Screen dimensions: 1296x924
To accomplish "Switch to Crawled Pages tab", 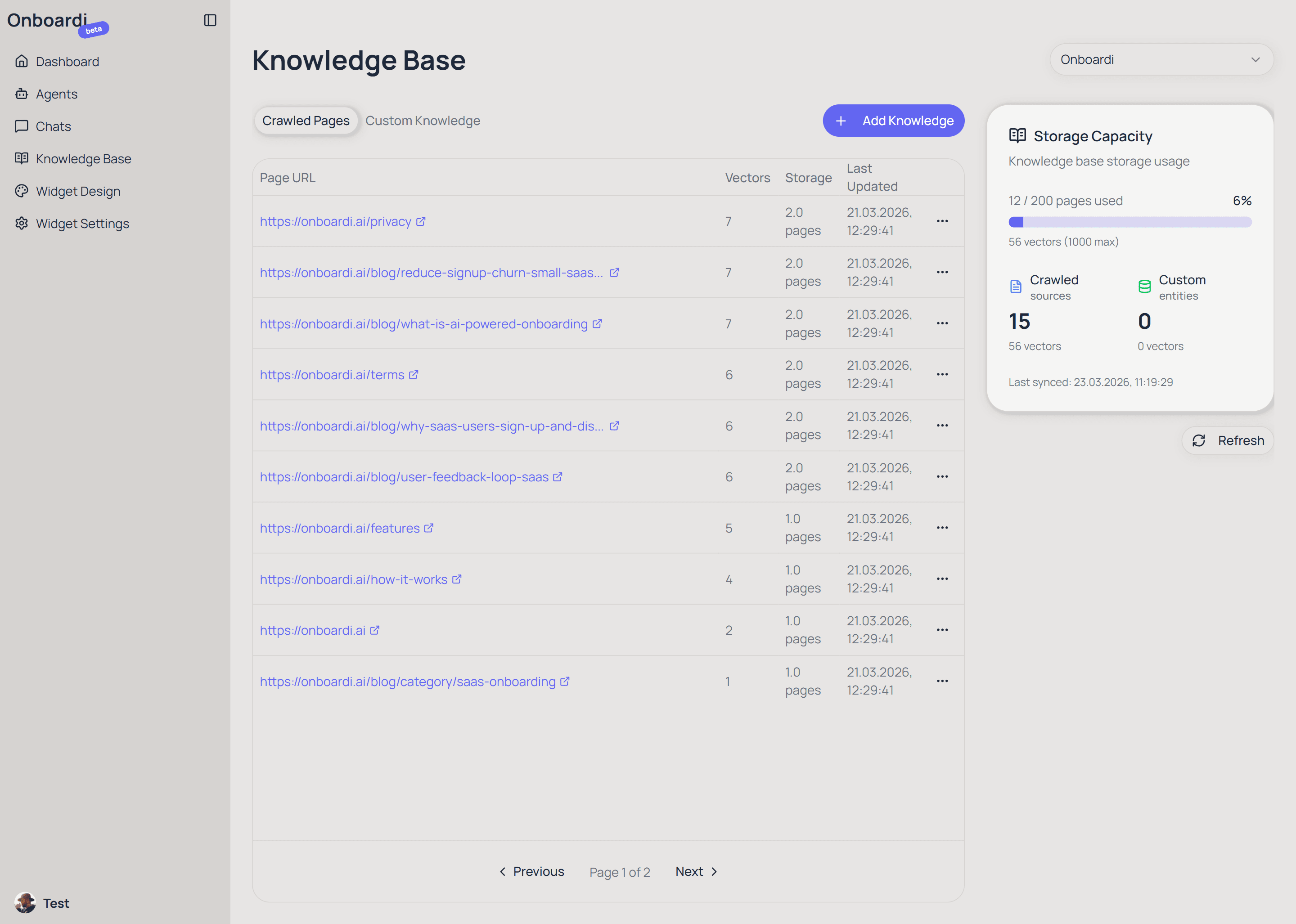I will pos(306,121).
